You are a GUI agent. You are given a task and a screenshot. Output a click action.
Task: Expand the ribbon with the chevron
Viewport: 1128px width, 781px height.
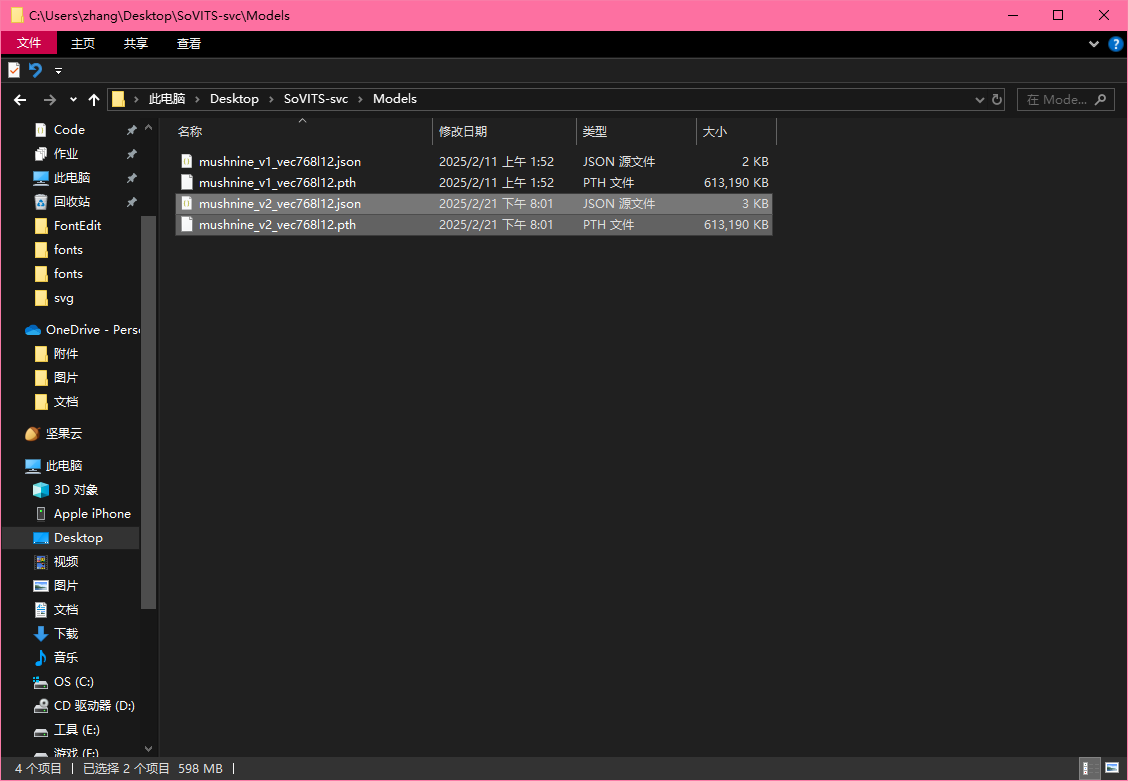(x=1093, y=44)
